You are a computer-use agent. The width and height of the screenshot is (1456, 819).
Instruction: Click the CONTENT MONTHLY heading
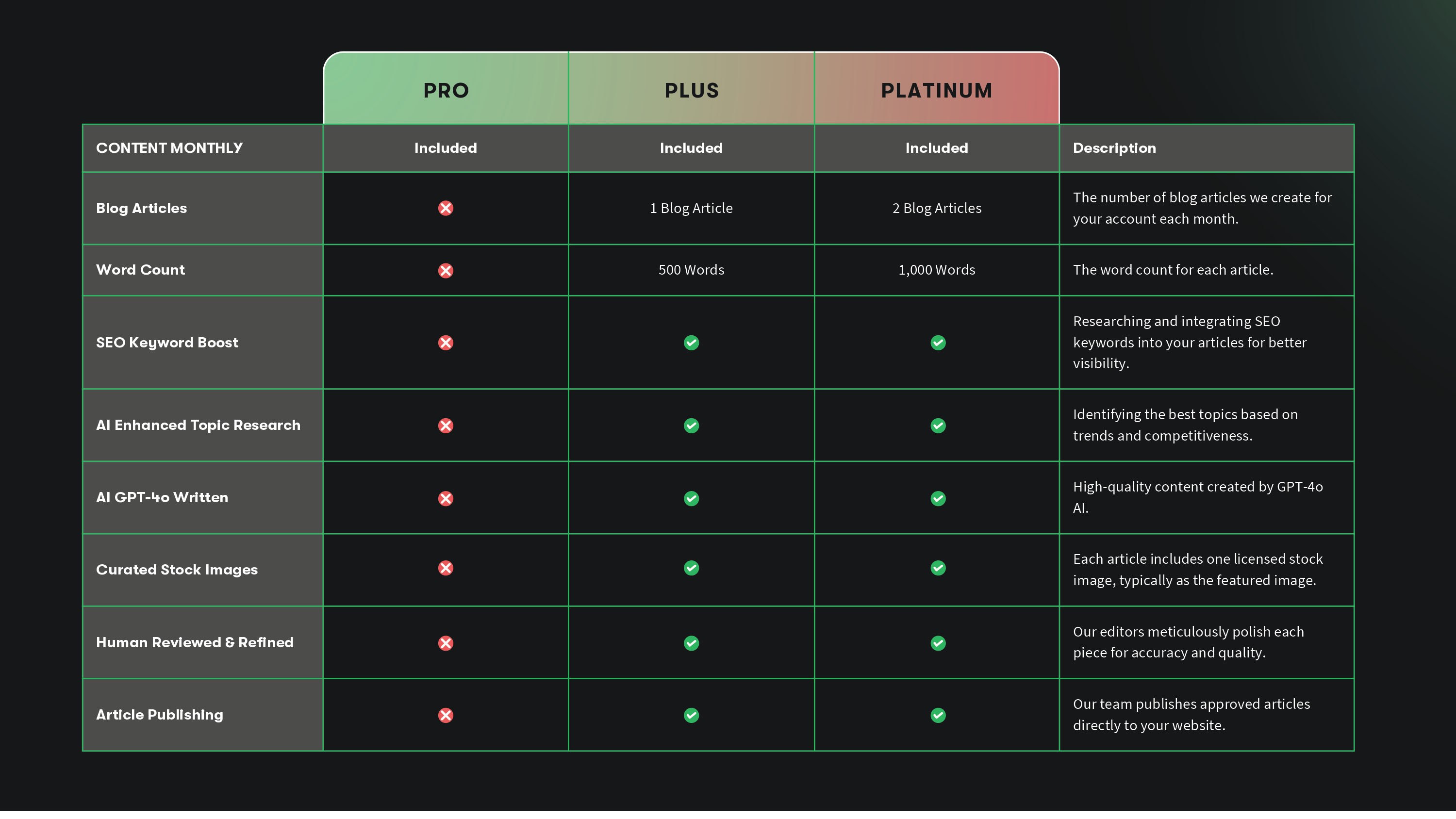click(169, 148)
